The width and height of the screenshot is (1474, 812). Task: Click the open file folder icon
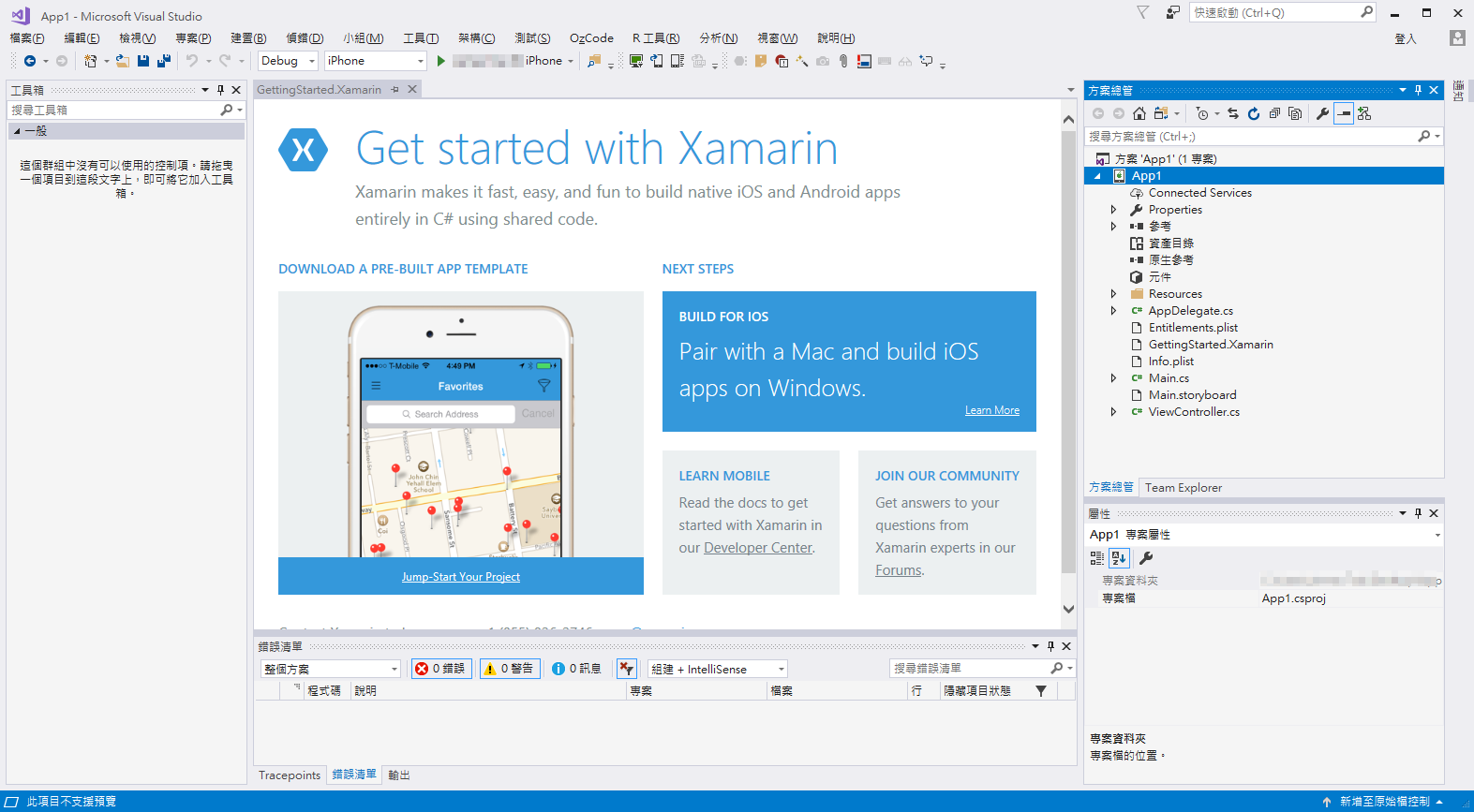pyautogui.click(x=123, y=61)
